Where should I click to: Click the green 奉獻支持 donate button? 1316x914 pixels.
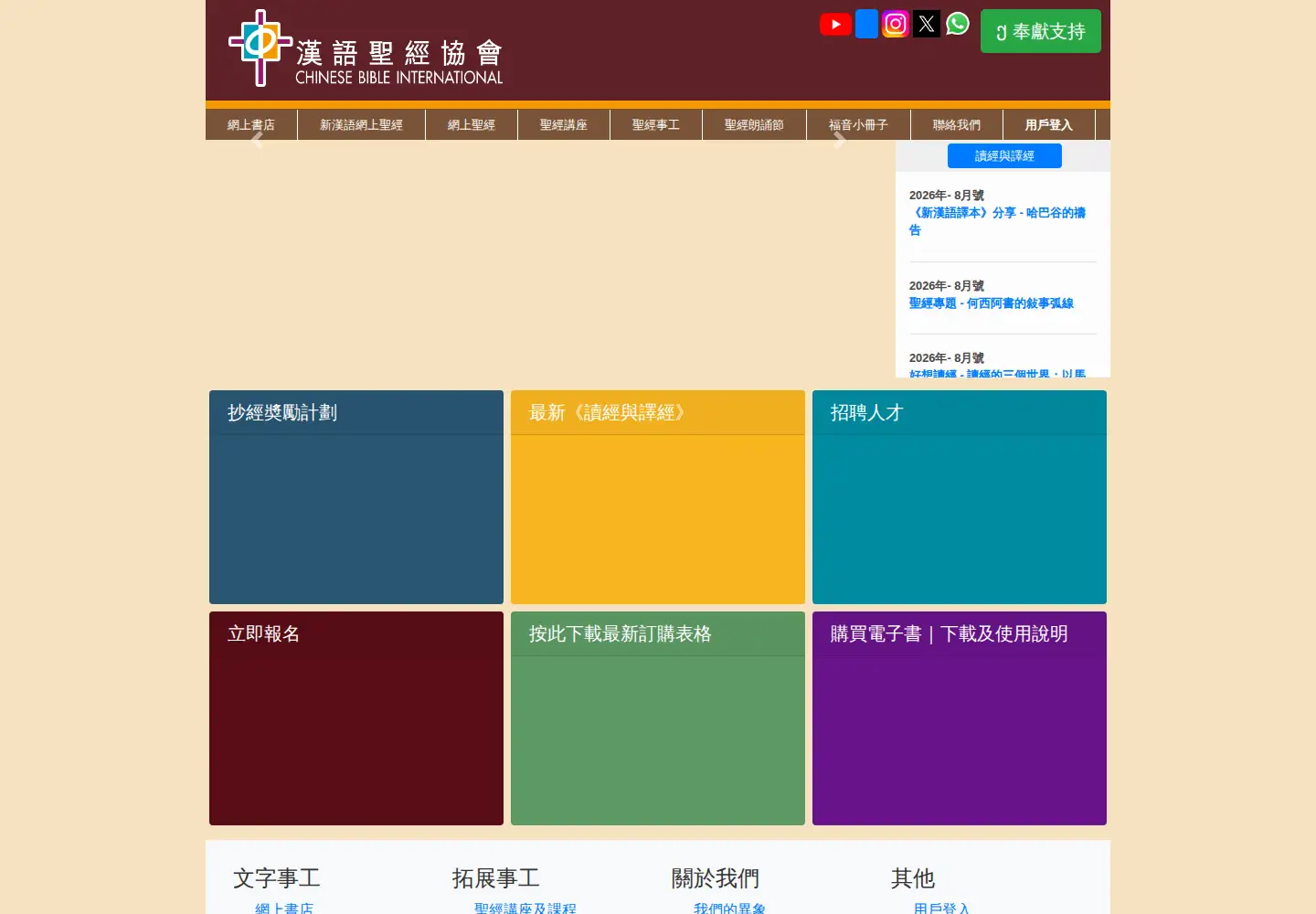[x=1041, y=31]
